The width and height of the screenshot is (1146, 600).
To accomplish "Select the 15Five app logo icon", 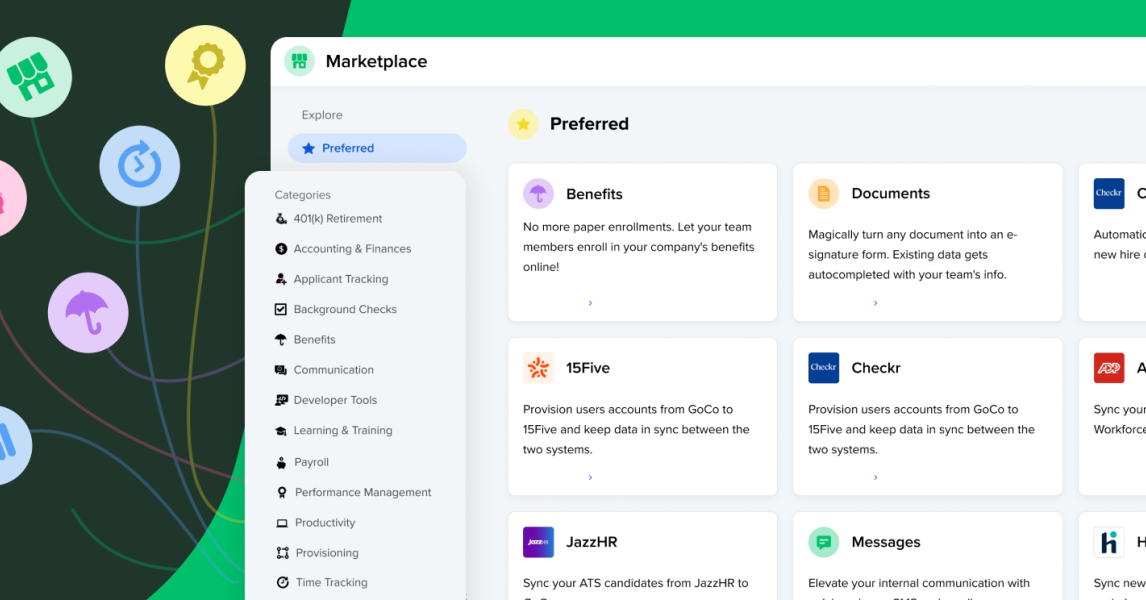I will (x=538, y=368).
